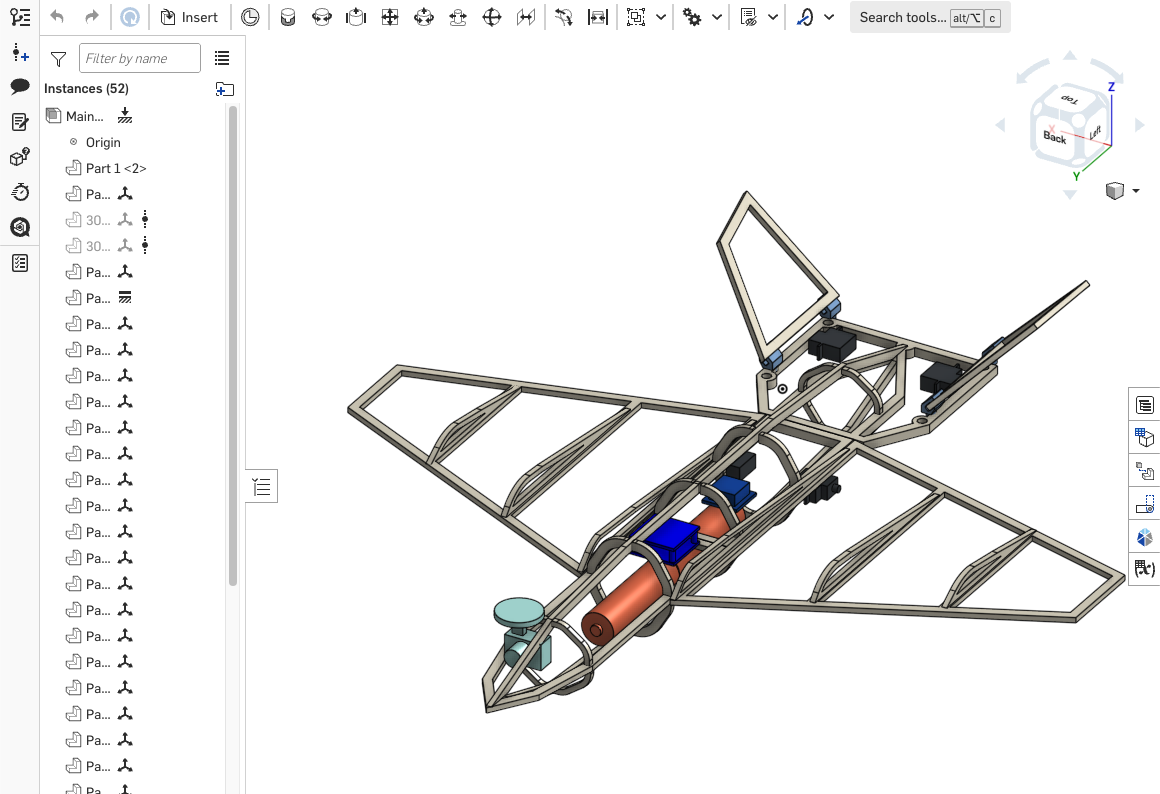
Task: Select the Pa... row with the striped fixed icon
Action: [98, 298]
